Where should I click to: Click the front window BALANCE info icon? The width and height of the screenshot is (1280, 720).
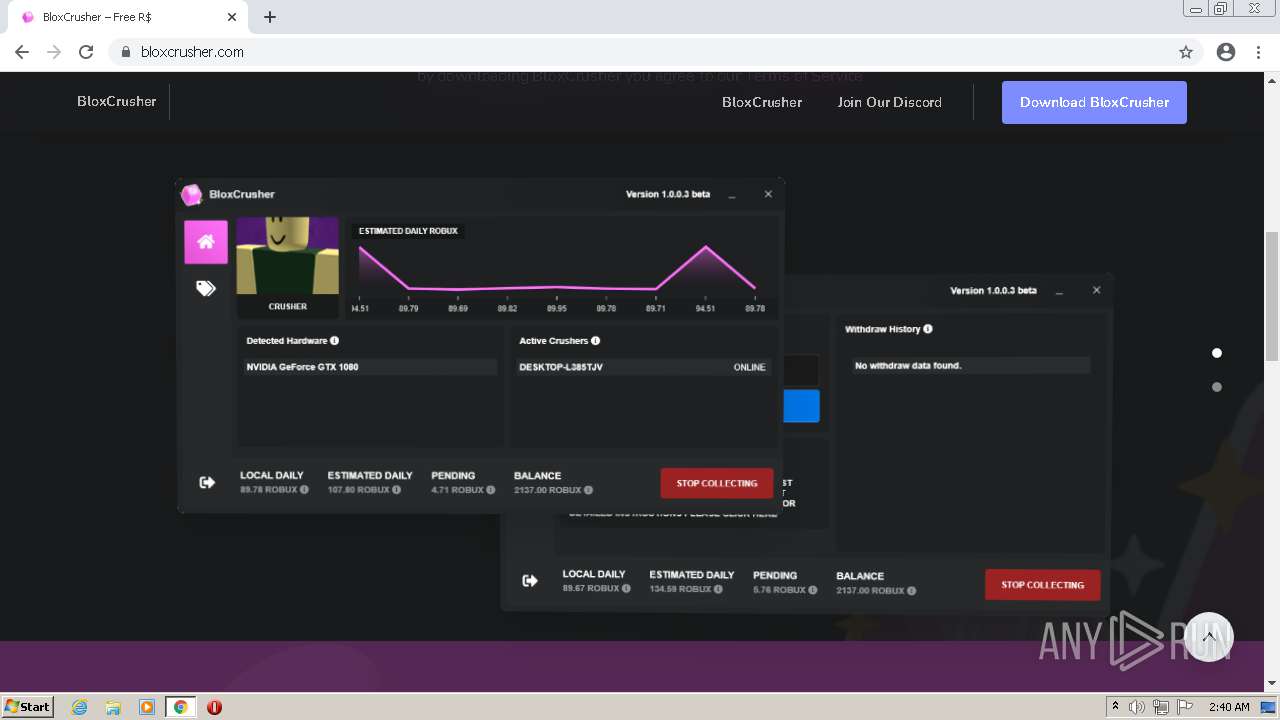[x=588, y=490]
